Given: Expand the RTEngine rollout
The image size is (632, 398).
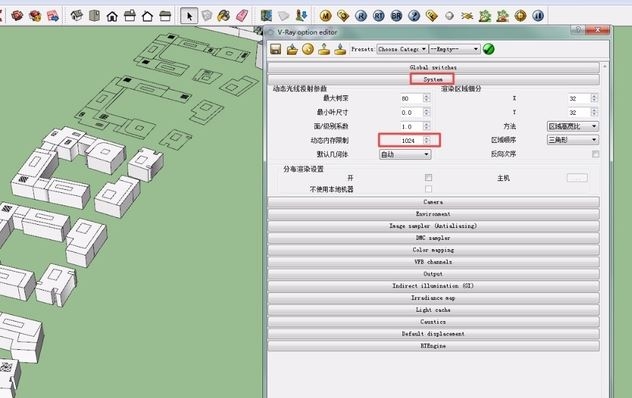Looking at the screenshot, I should (x=433, y=346).
